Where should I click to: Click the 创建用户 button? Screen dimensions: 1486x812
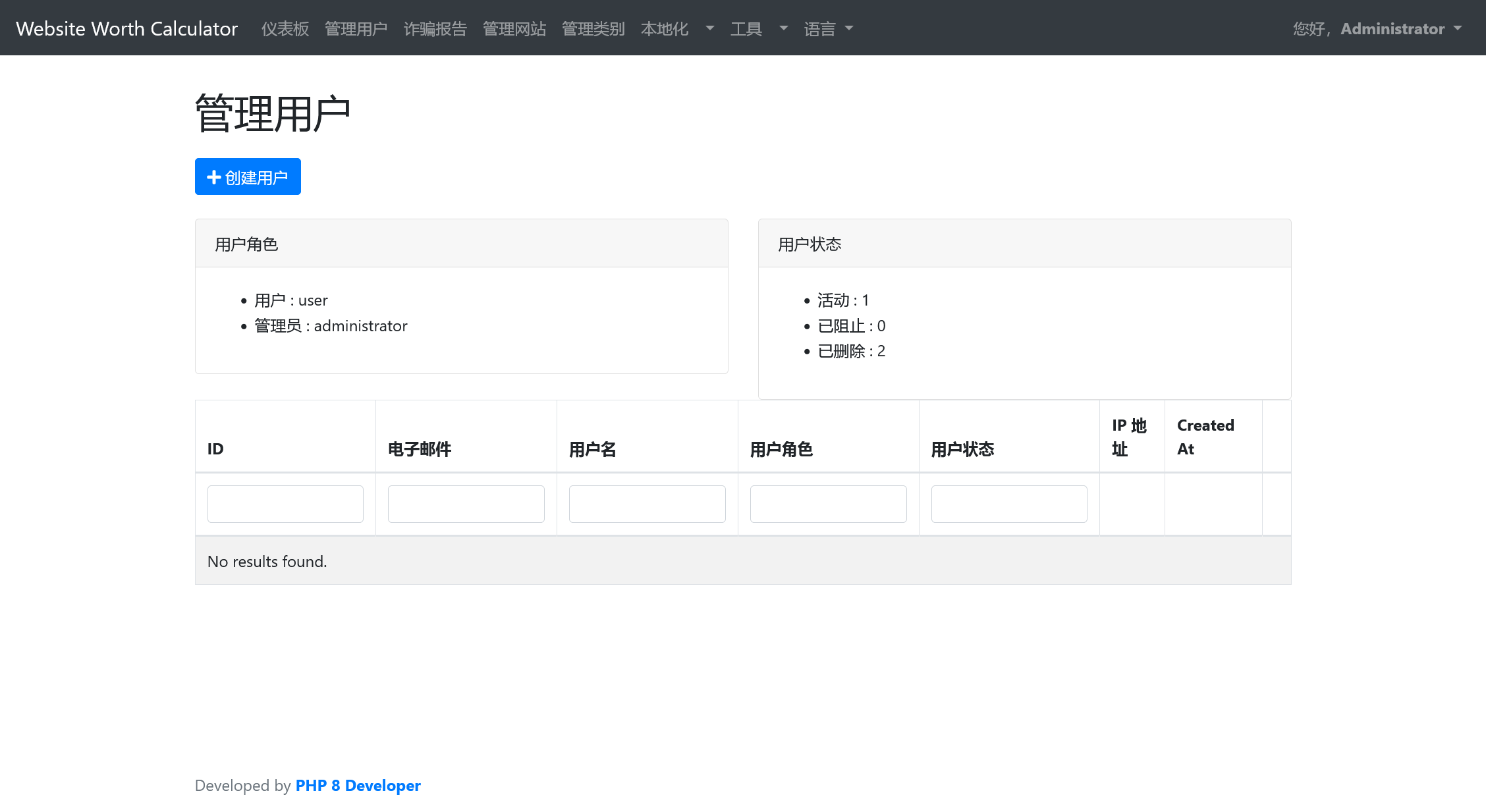point(248,176)
